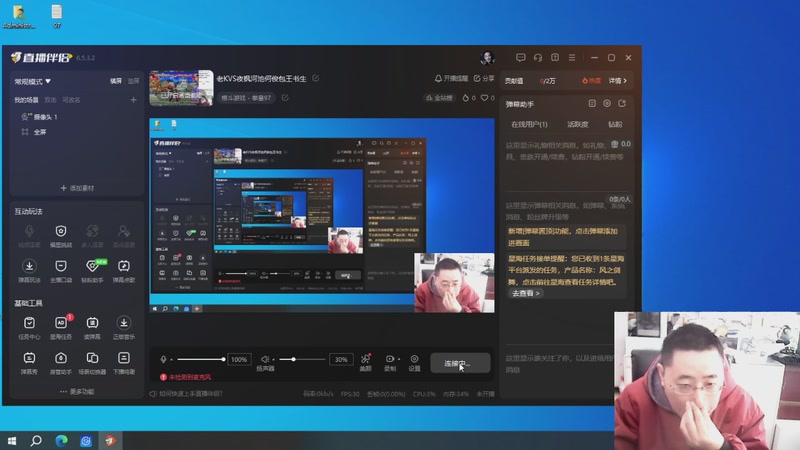
Task: Mute the speaker icon
Action: pos(265,359)
